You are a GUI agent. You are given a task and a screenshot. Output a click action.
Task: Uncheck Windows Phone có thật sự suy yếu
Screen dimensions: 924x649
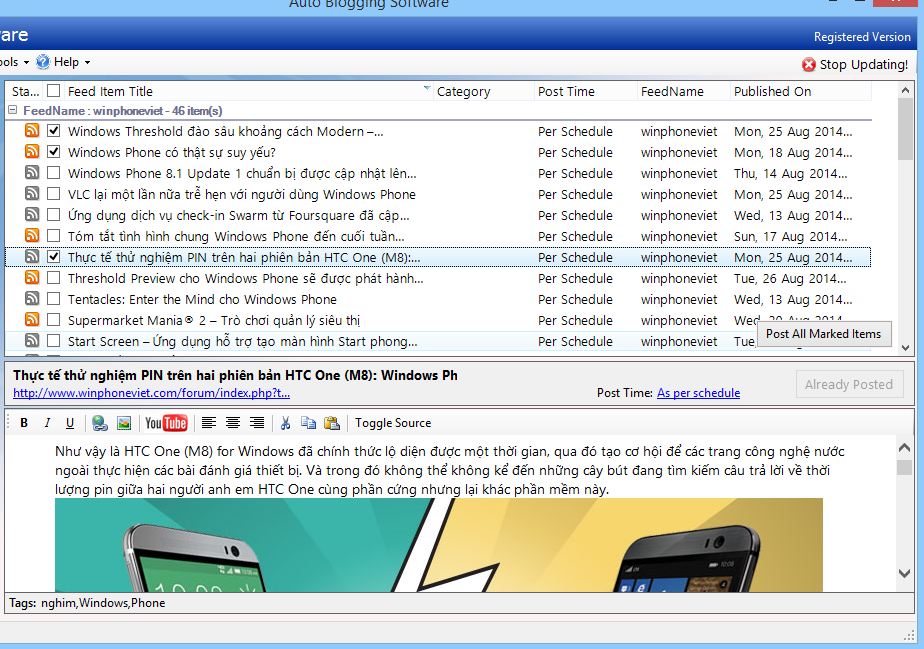(54, 152)
